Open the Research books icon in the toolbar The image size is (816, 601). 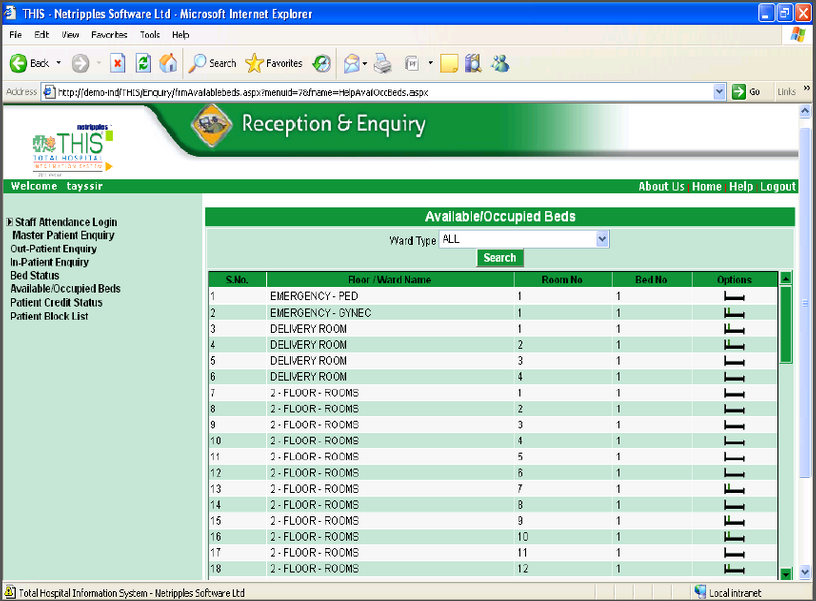pos(473,63)
